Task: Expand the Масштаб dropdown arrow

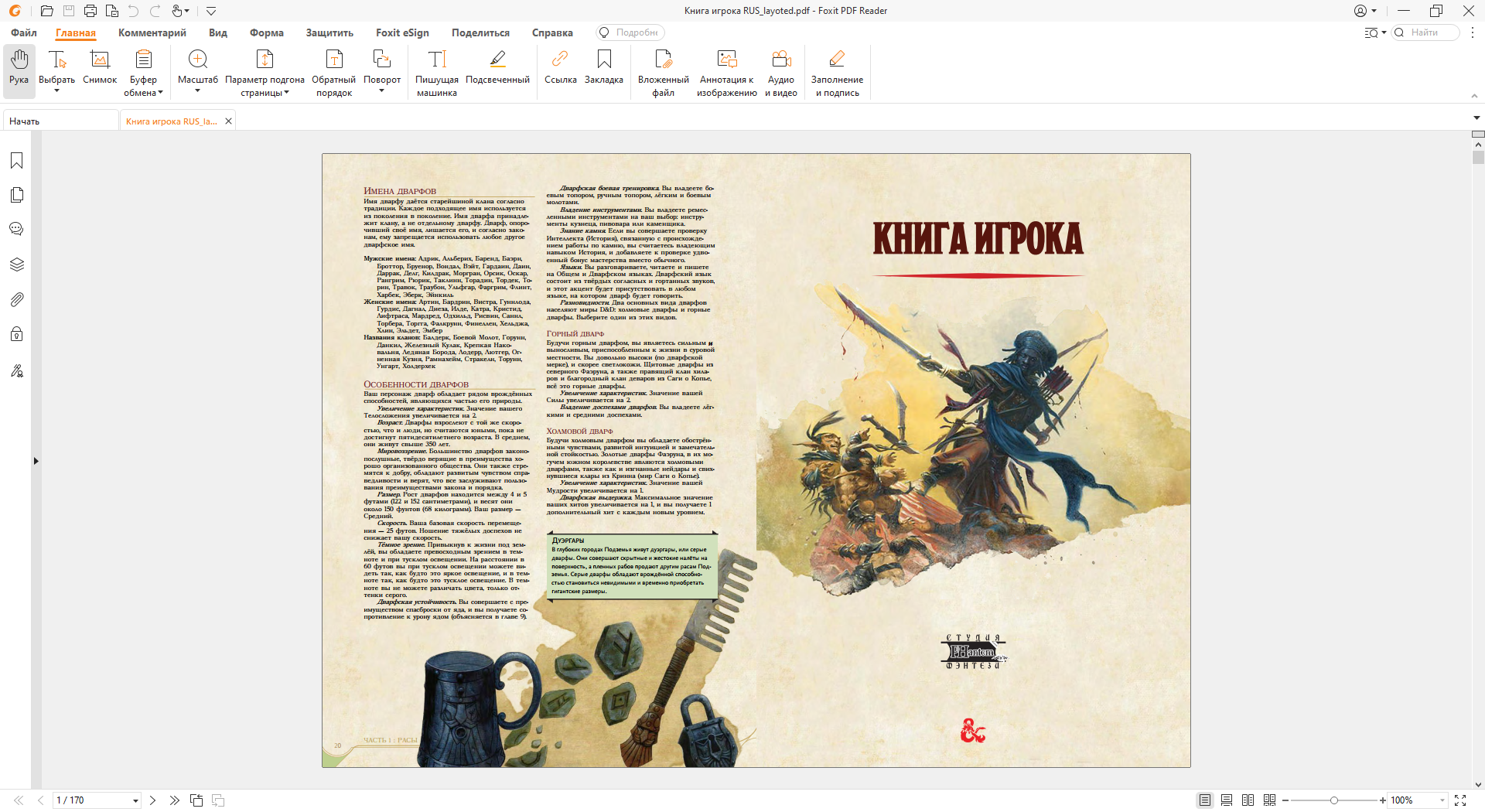Action: (198, 91)
